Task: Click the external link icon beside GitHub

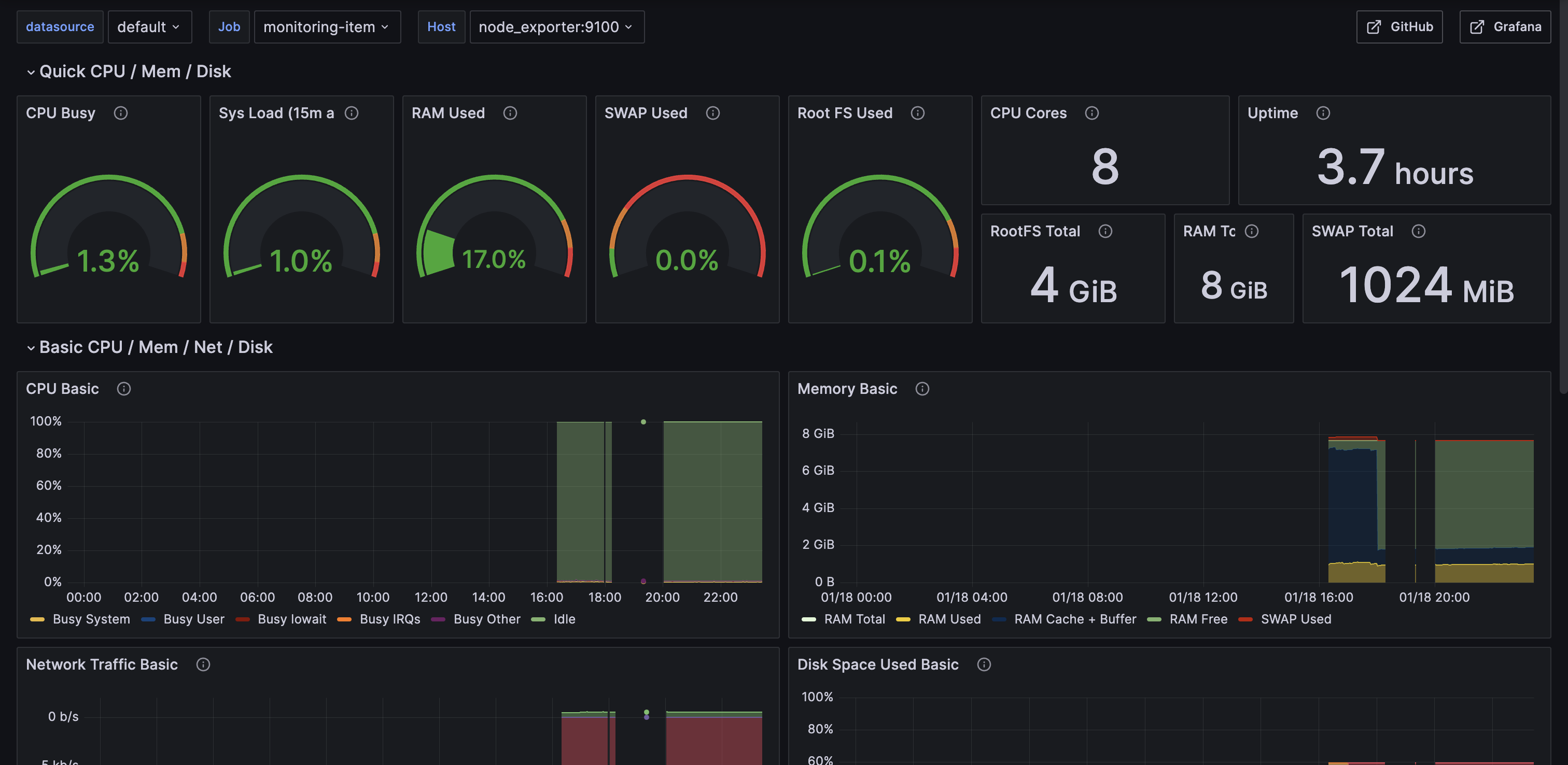Action: (x=1374, y=27)
